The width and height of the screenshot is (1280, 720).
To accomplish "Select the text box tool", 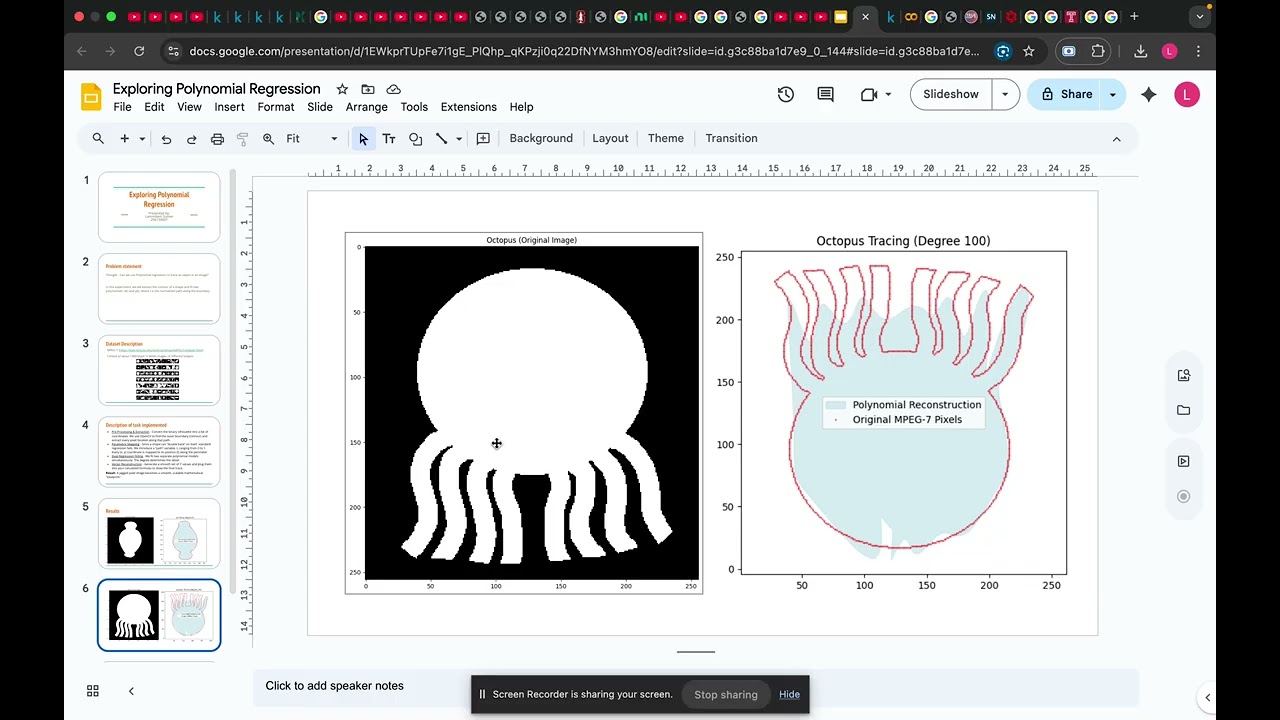I will (389, 138).
